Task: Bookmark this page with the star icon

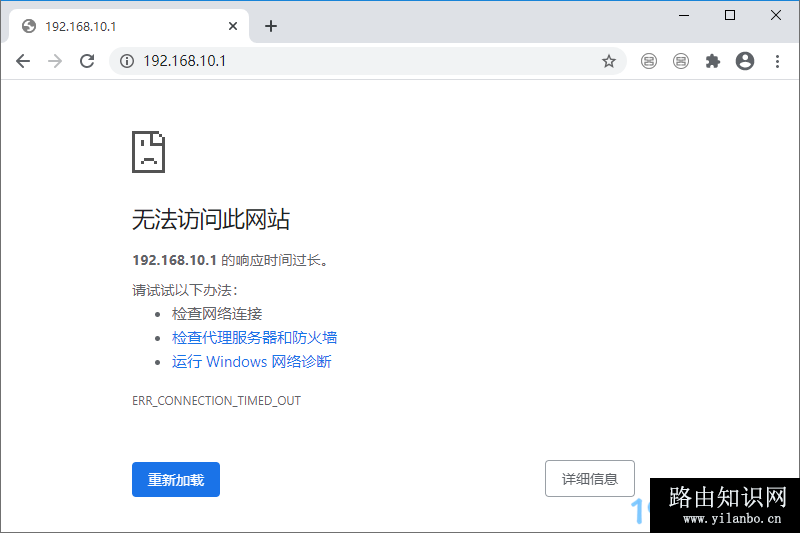Action: [x=609, y=61]
